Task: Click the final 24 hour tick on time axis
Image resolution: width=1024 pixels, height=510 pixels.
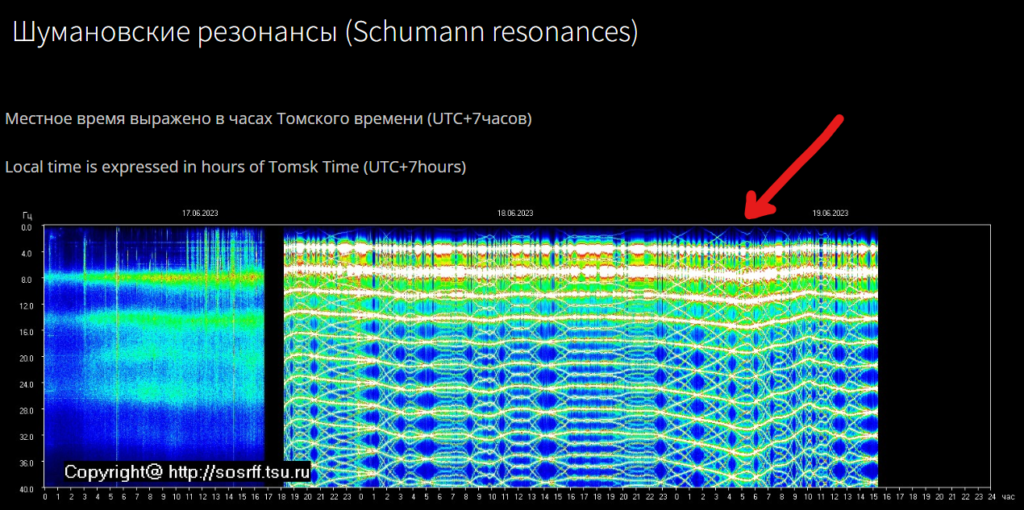Action: [x=990, y=496]
